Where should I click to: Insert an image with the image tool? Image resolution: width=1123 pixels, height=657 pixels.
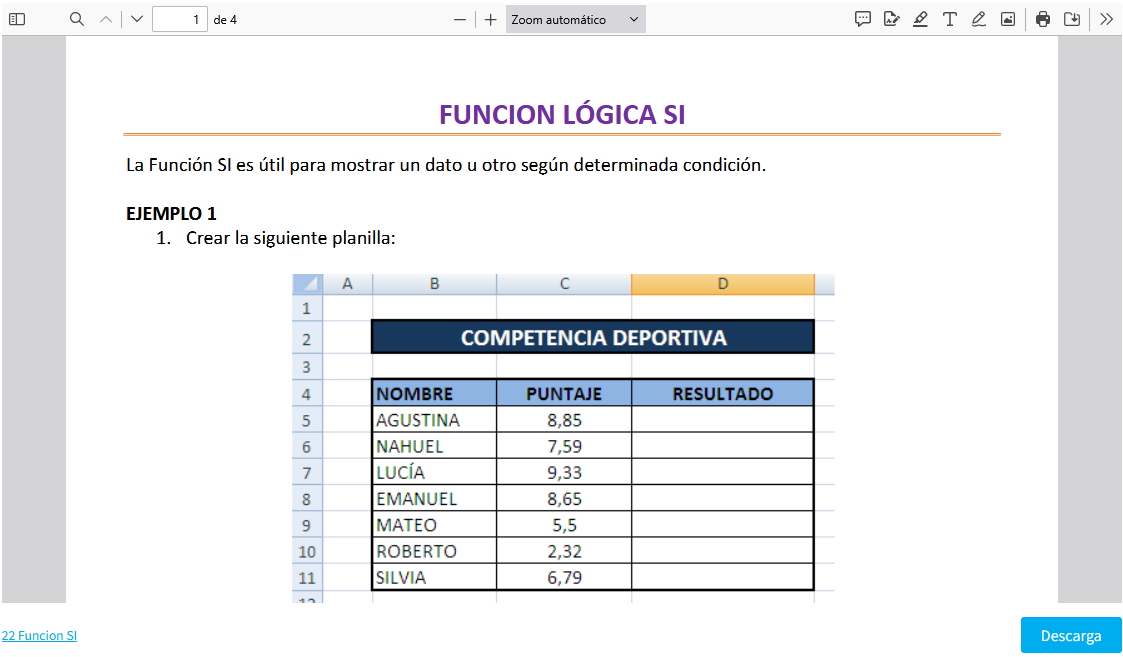[x=1008, y=19]
